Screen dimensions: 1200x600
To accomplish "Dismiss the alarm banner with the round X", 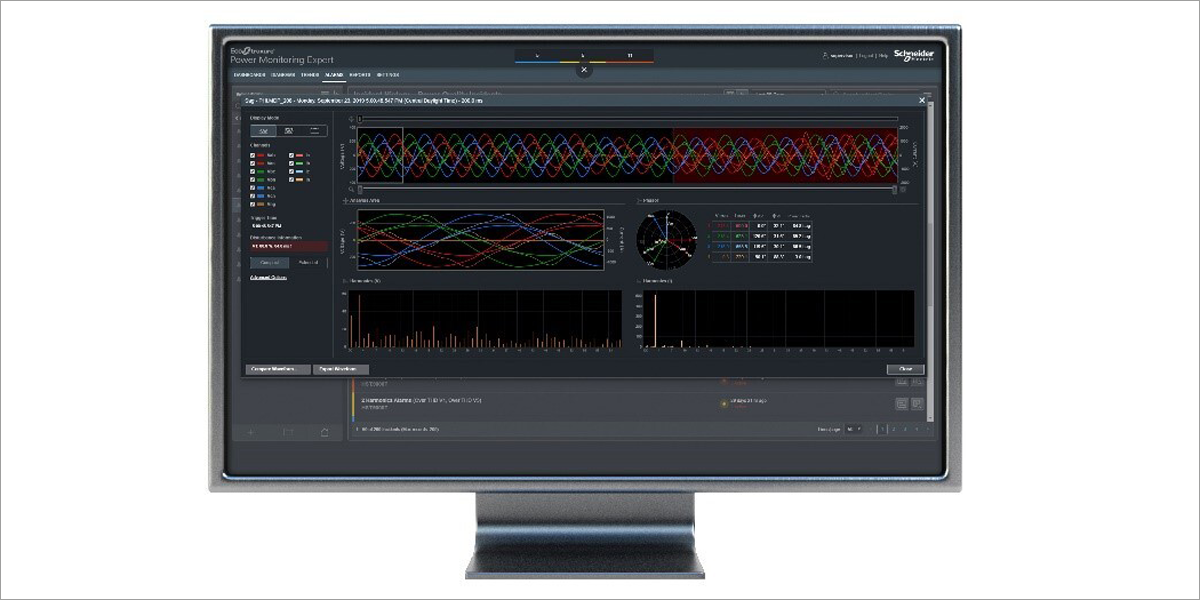I will [585, 70].
